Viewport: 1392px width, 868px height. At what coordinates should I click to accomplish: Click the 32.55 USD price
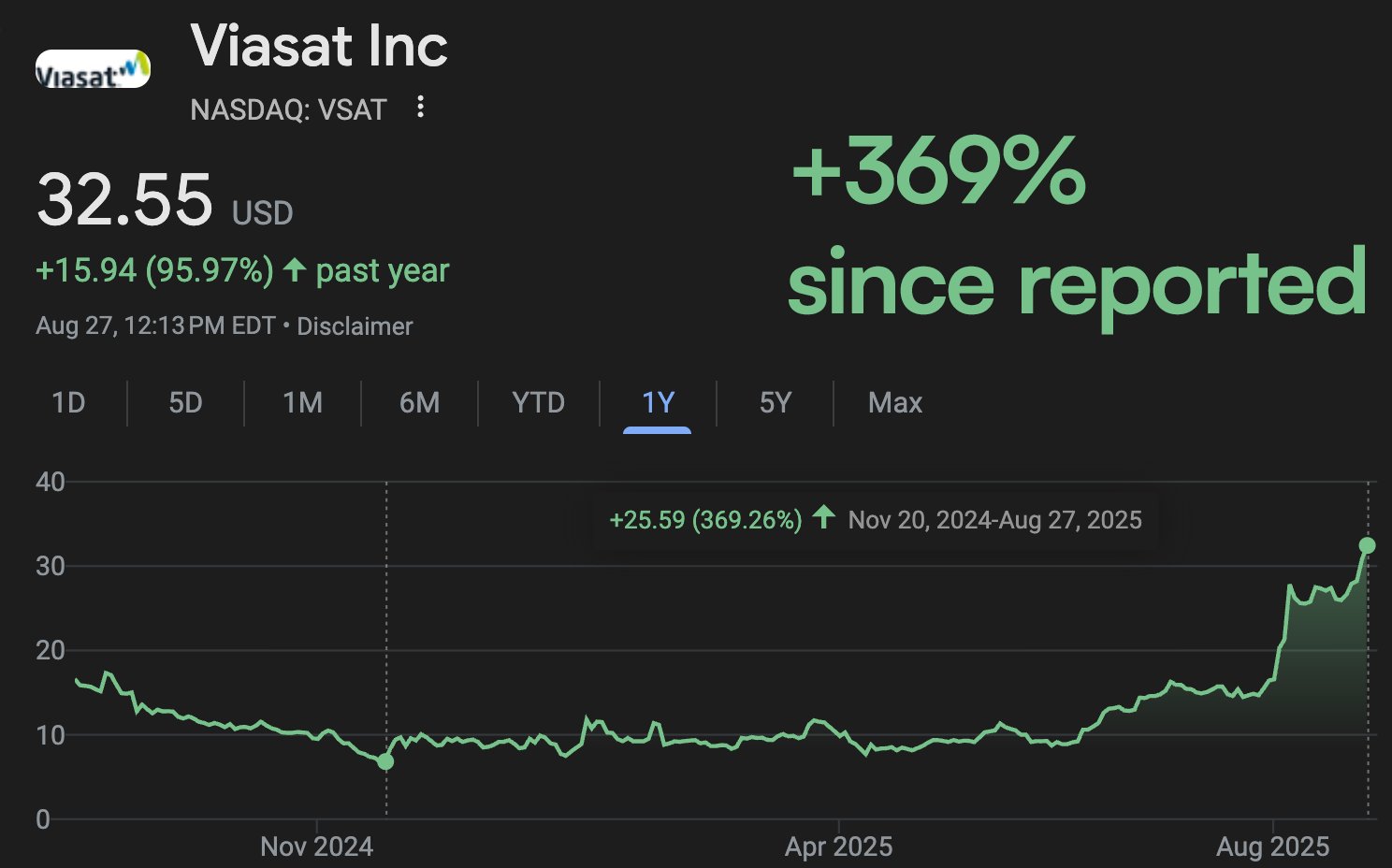click(165, 200)
